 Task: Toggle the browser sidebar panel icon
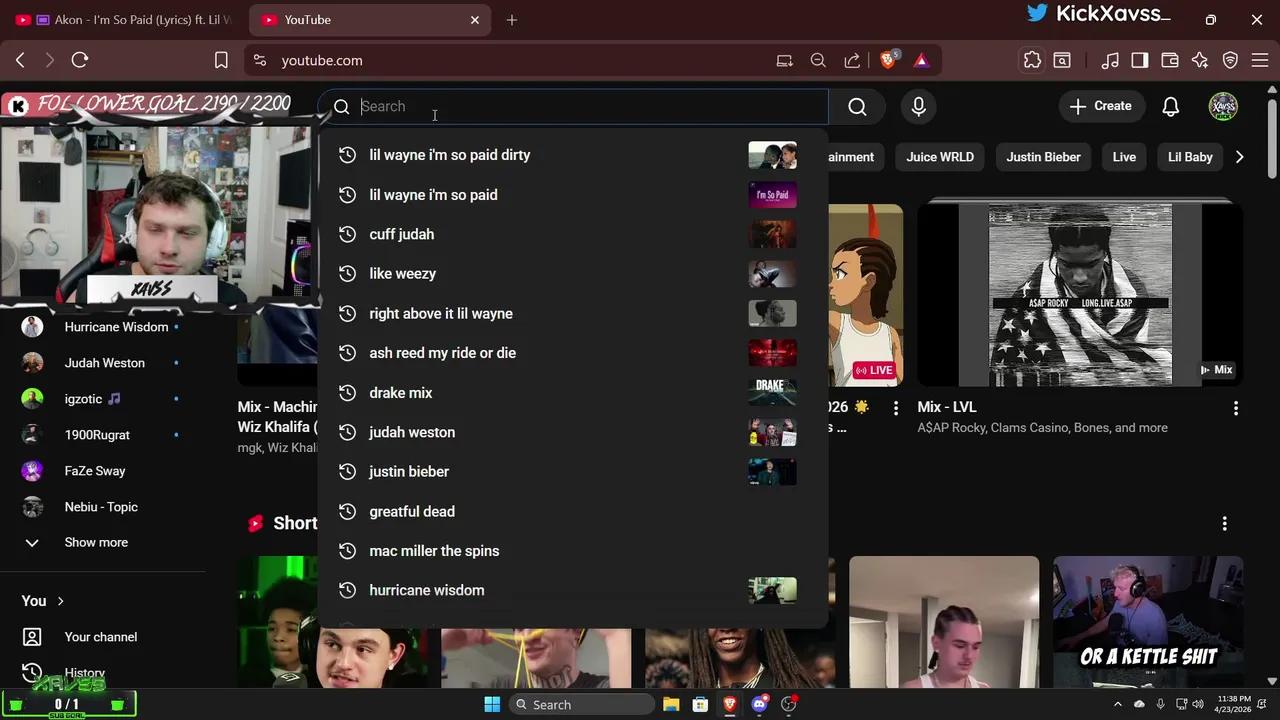point(1140,60)
